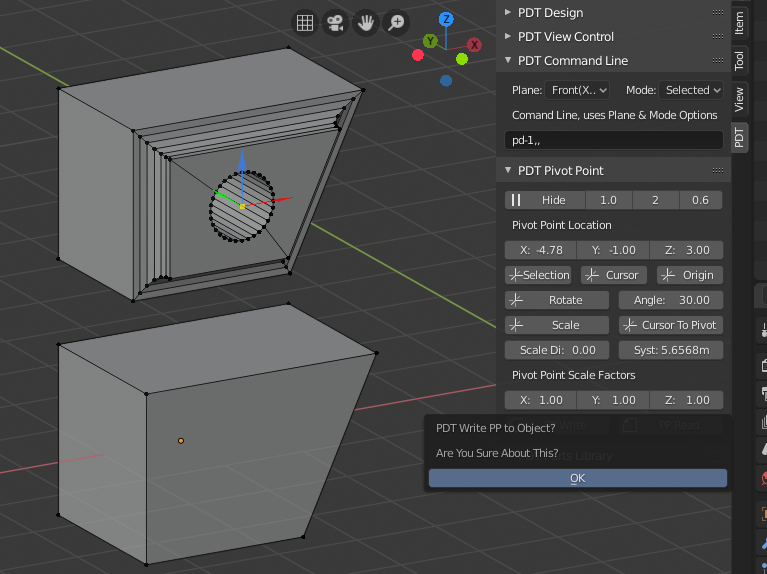The height and width of the screenshot is (574, 767).
Task: Toggle perspective/orthographic grid view icon
Action: pyautogui.click(x=305, y=22)
